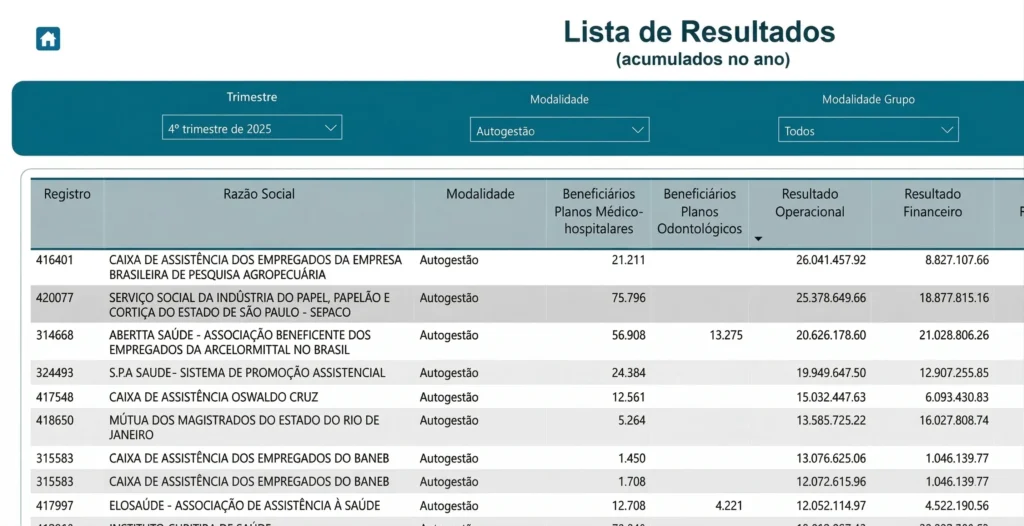This screenshot has height=526, width=1024.
Task: Select row for registro 416401
Action: tap(55, 260)
